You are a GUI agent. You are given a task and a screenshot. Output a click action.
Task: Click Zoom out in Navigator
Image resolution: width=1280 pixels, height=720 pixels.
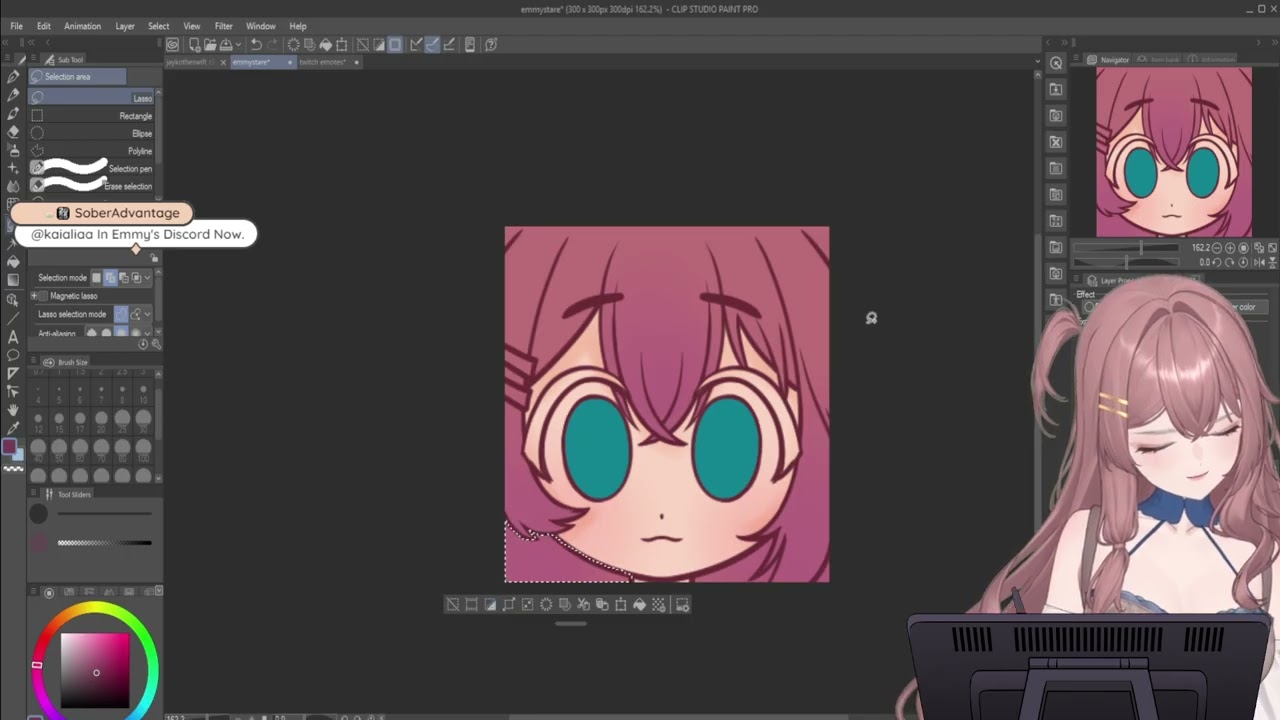[1216, 247]
